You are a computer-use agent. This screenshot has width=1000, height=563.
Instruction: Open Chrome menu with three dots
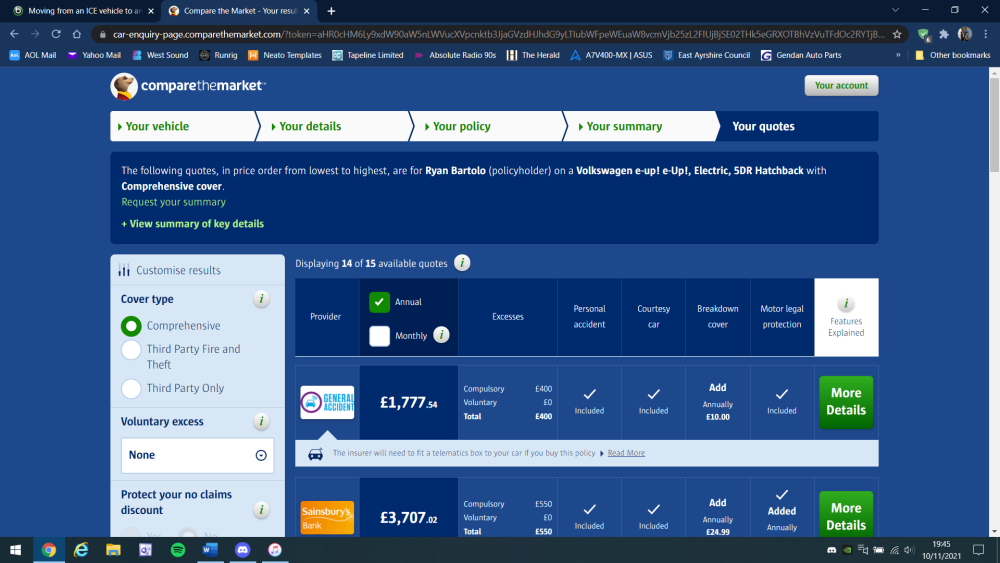(985, 34)
